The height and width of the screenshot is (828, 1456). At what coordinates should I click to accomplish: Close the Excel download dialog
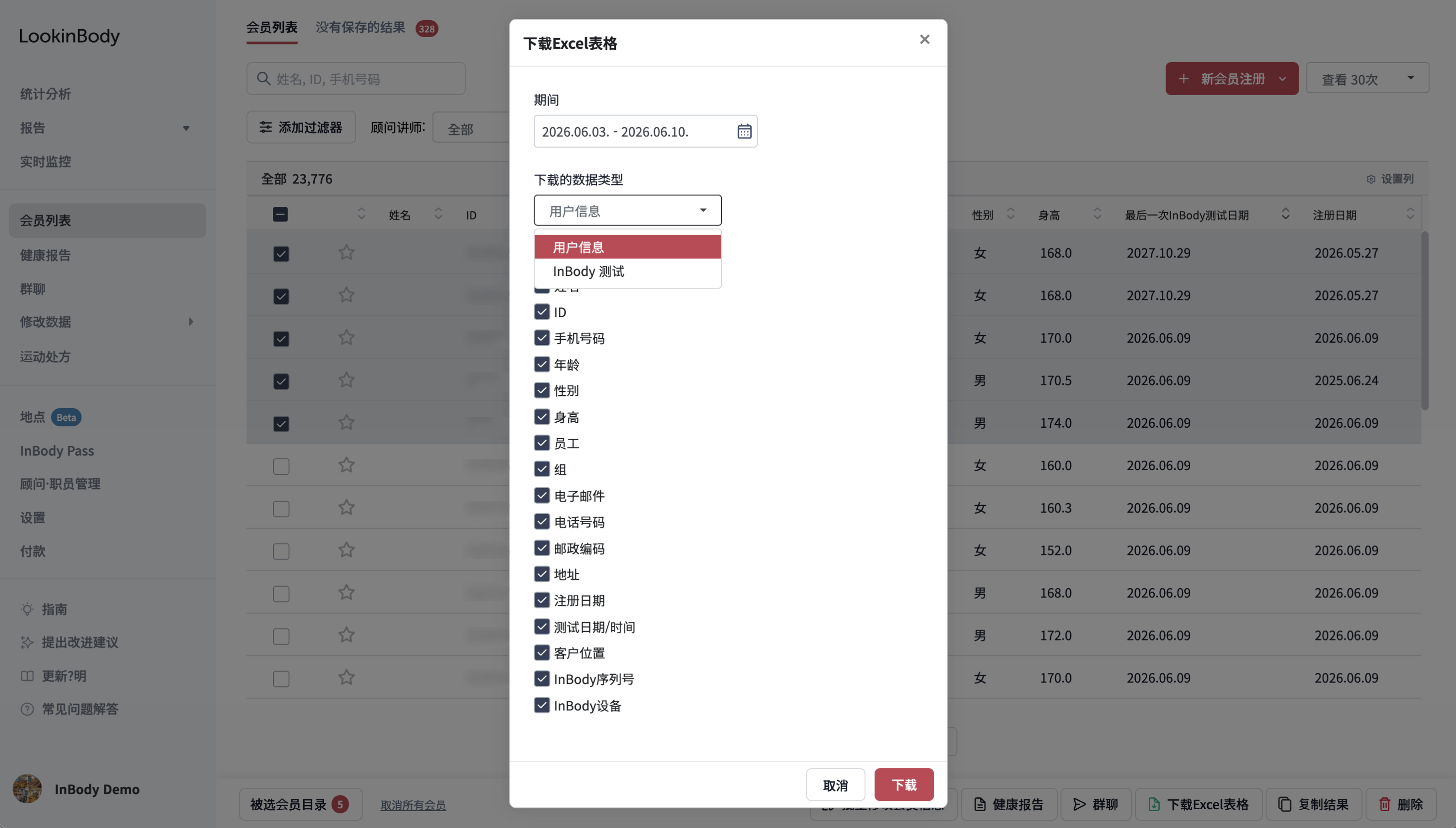point(925,39)
